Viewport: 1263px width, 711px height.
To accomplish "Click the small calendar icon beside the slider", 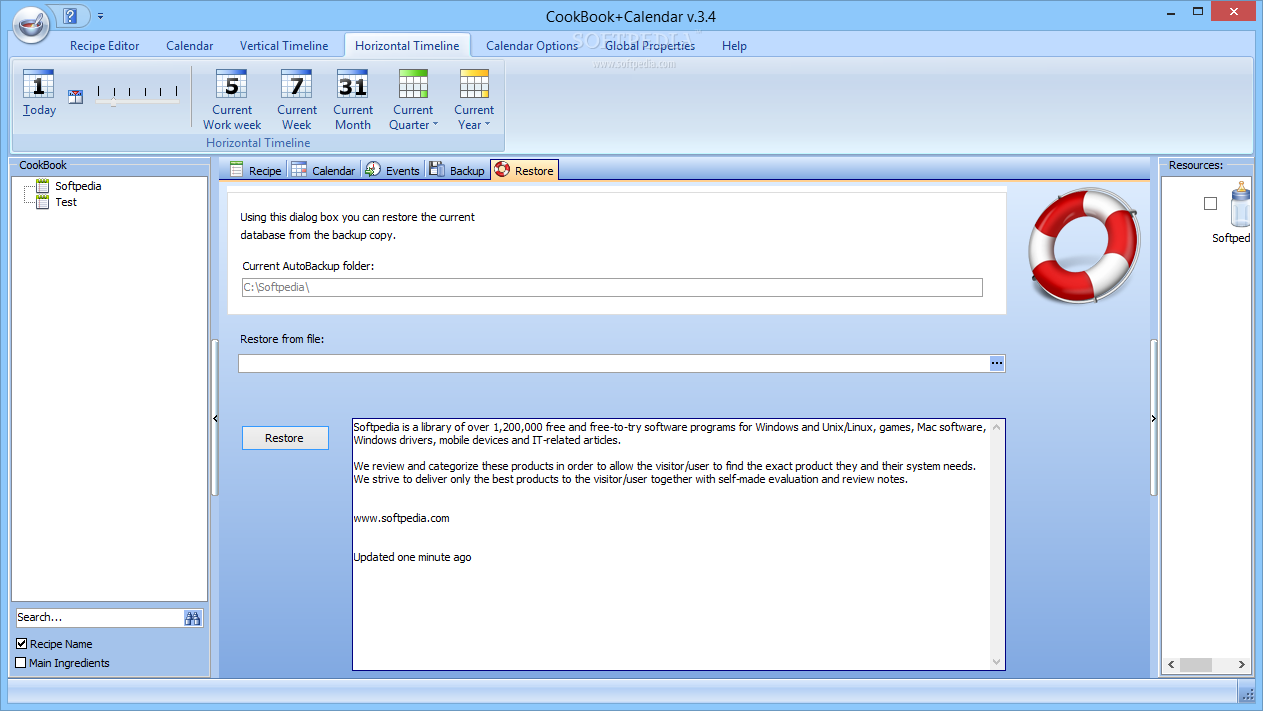I will pyautogui.click(x=75, y=97).
